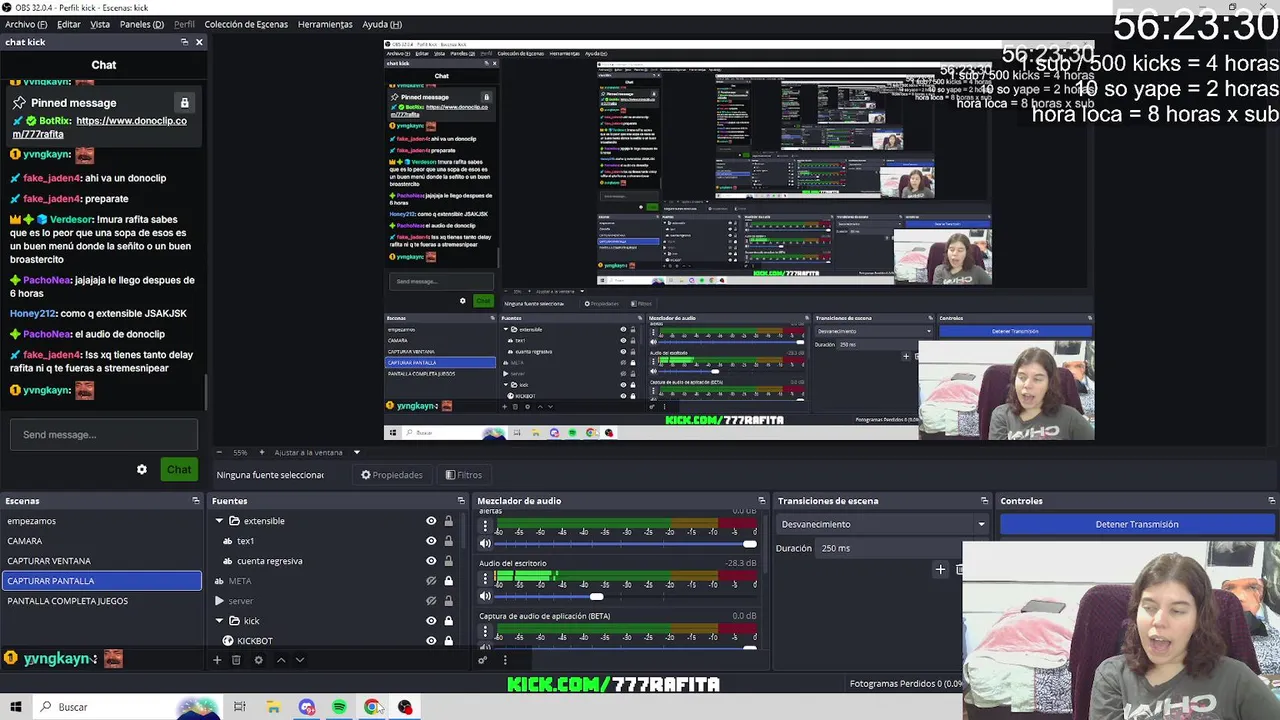This screenshot has width=1280, height=720.
Task: Delete selected source with trash icon
Action: pos(236,660)
